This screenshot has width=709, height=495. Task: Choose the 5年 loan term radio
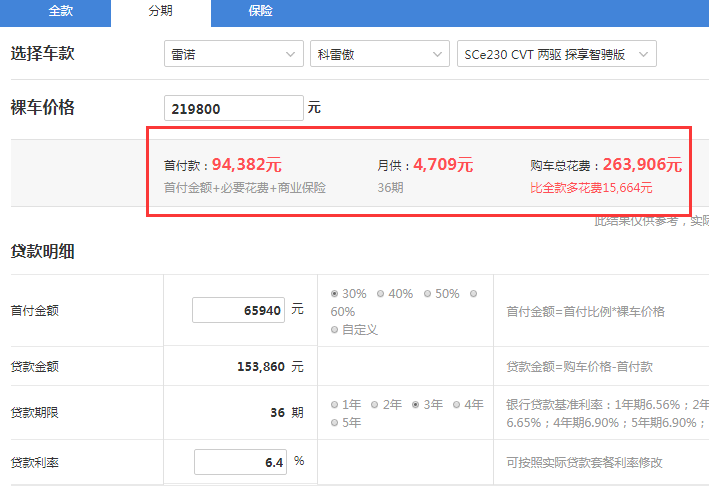coord(335,423)
